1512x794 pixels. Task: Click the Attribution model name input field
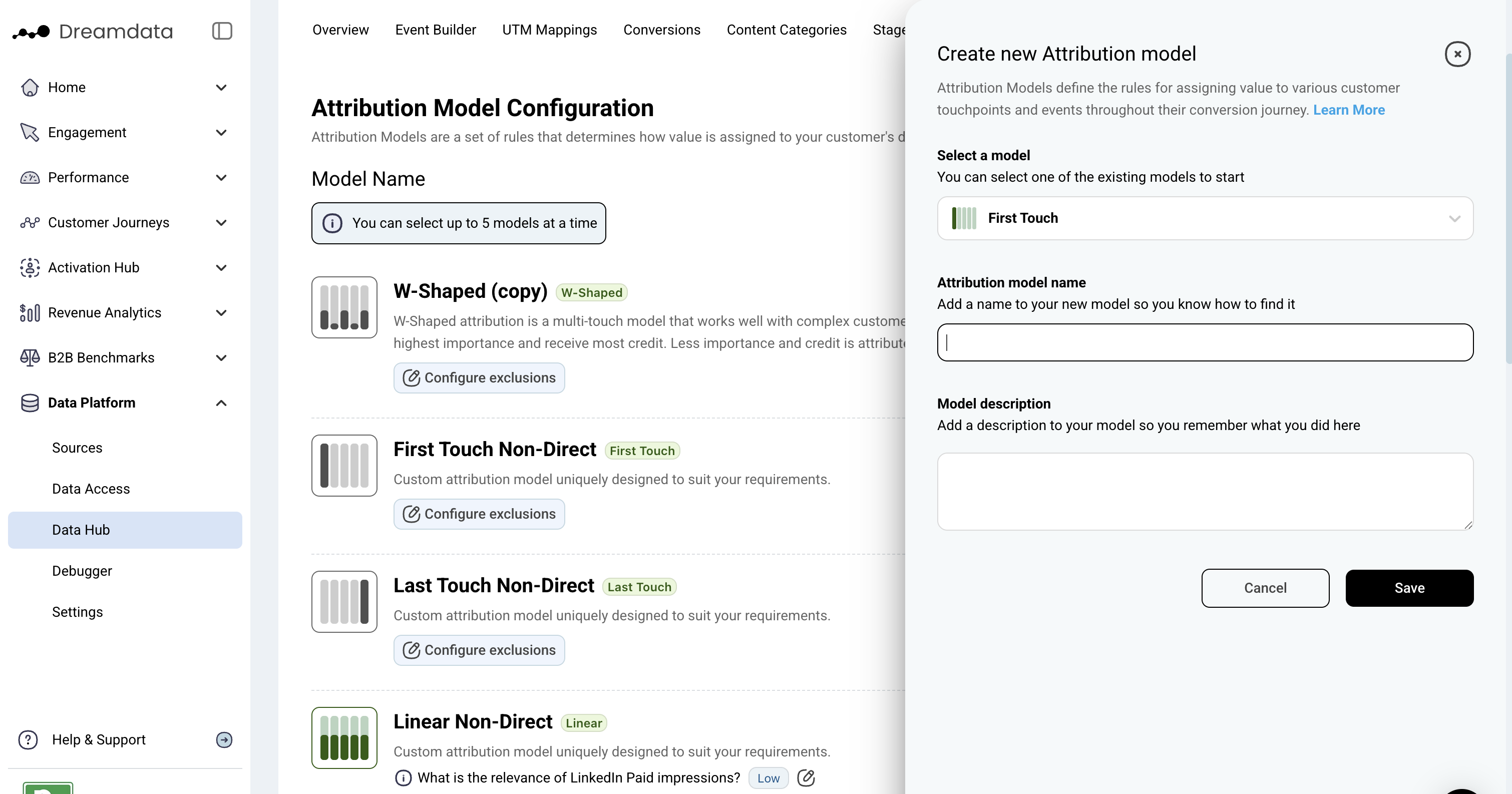click(x=1205, y=342)
